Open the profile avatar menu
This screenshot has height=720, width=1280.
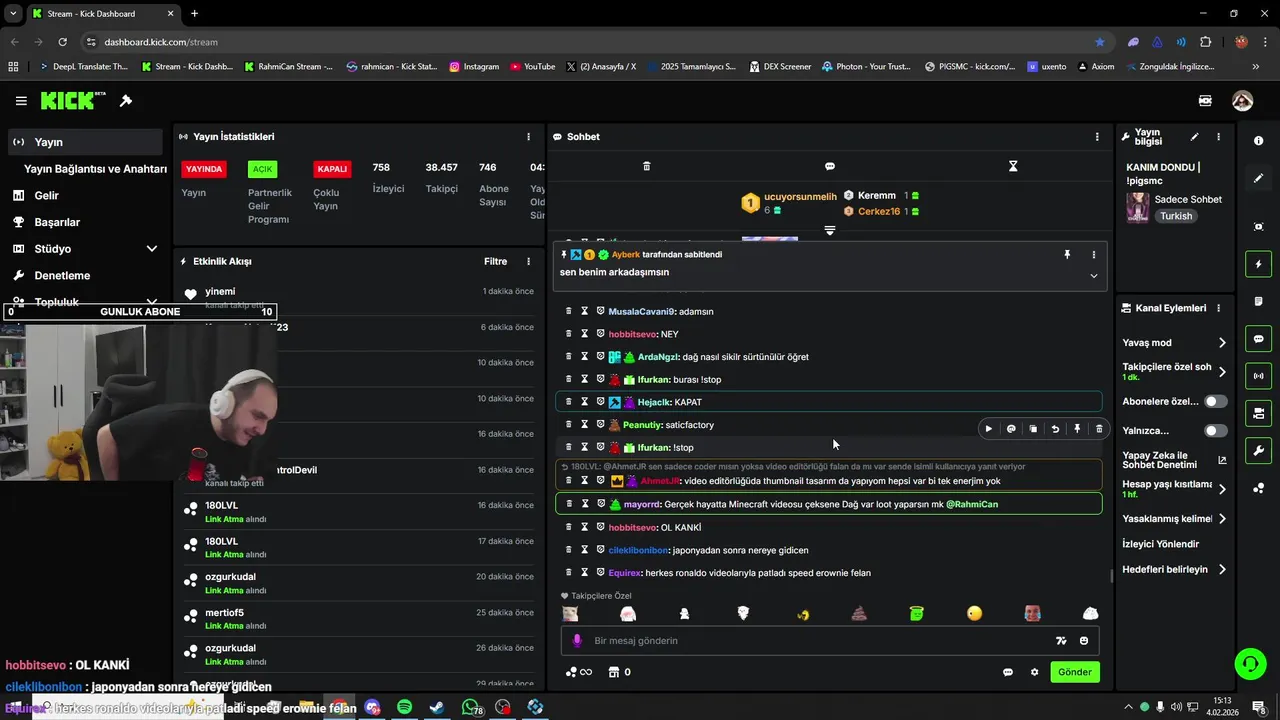click(1242, 101)
